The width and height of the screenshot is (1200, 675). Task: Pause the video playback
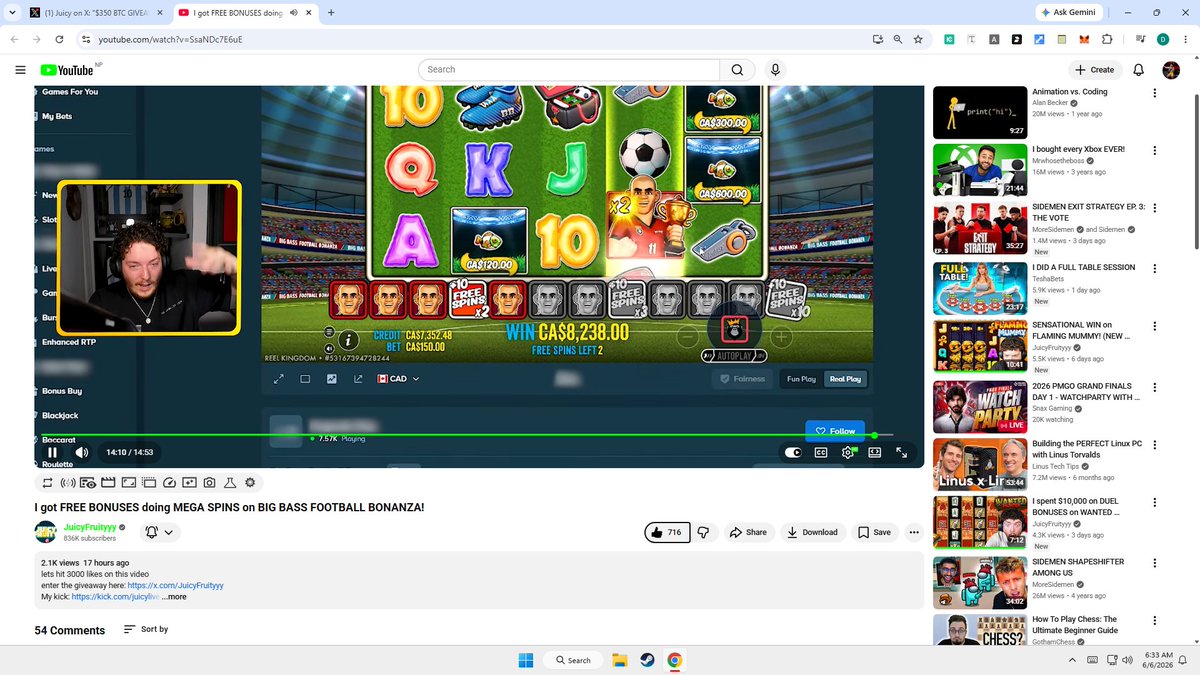(52, 452)
